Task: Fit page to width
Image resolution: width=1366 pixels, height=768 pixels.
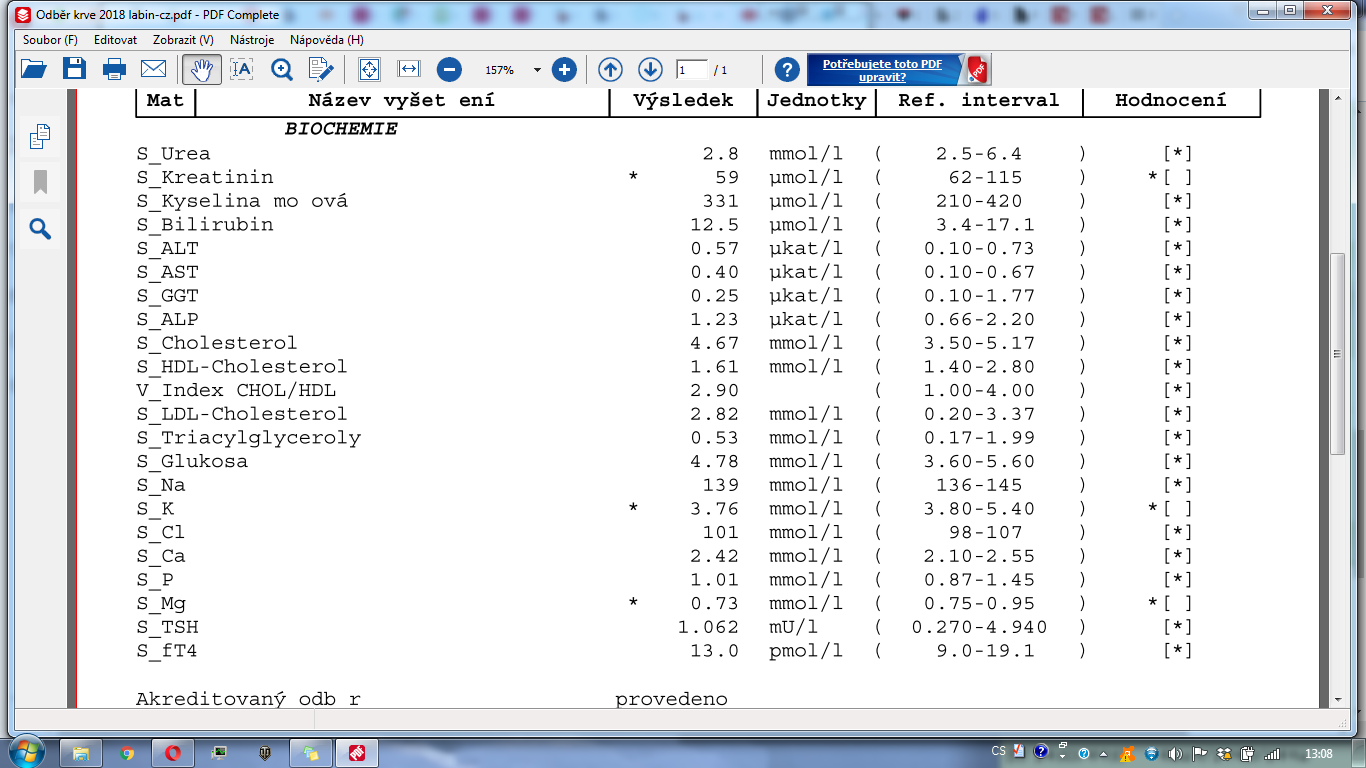Action: 408,69
